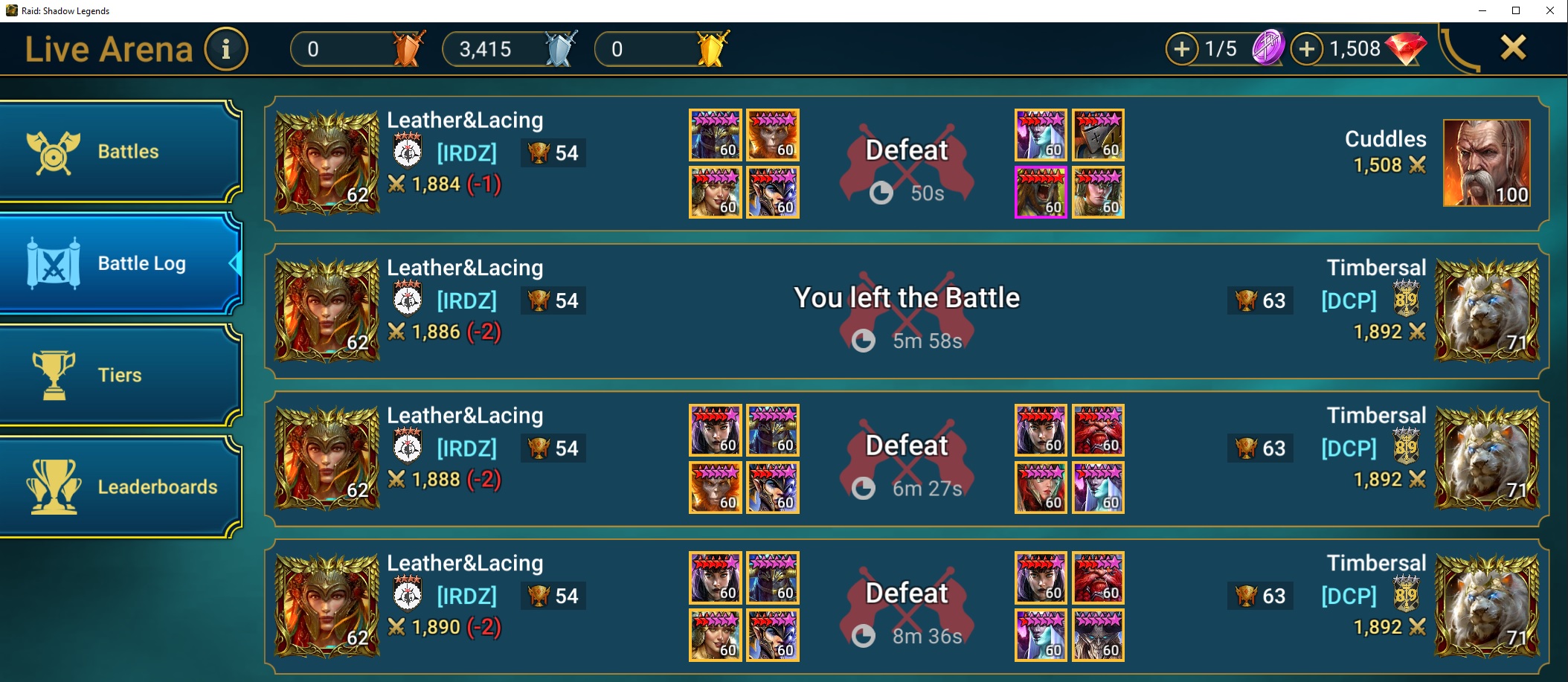Click Timbersal's lion avatar in the second row

pos(1486,310)
